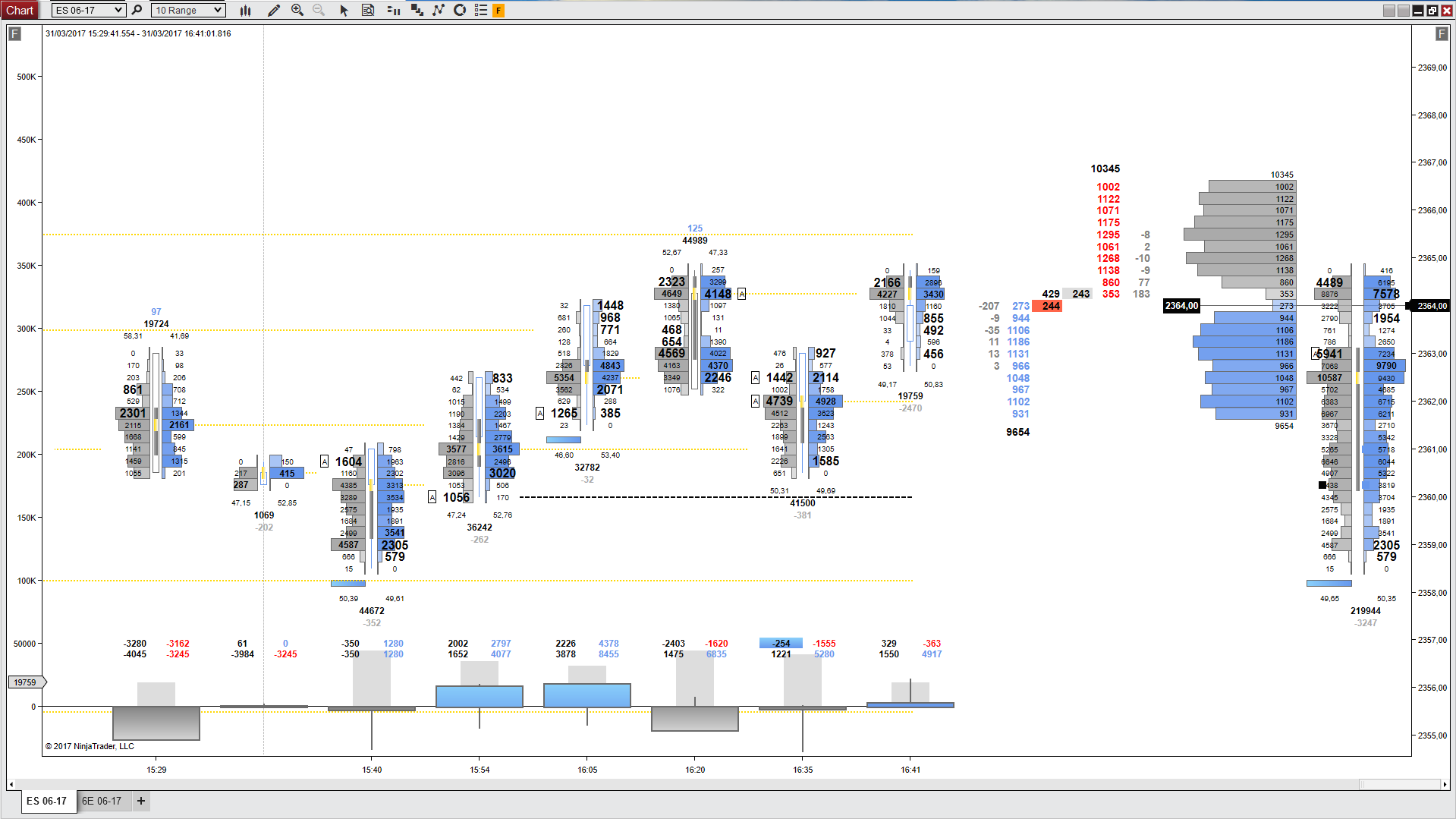Click the zoom out magnifier icon
Image resolution: width=1456 pixels, height=819 pixels.
(x=319, y=10)
